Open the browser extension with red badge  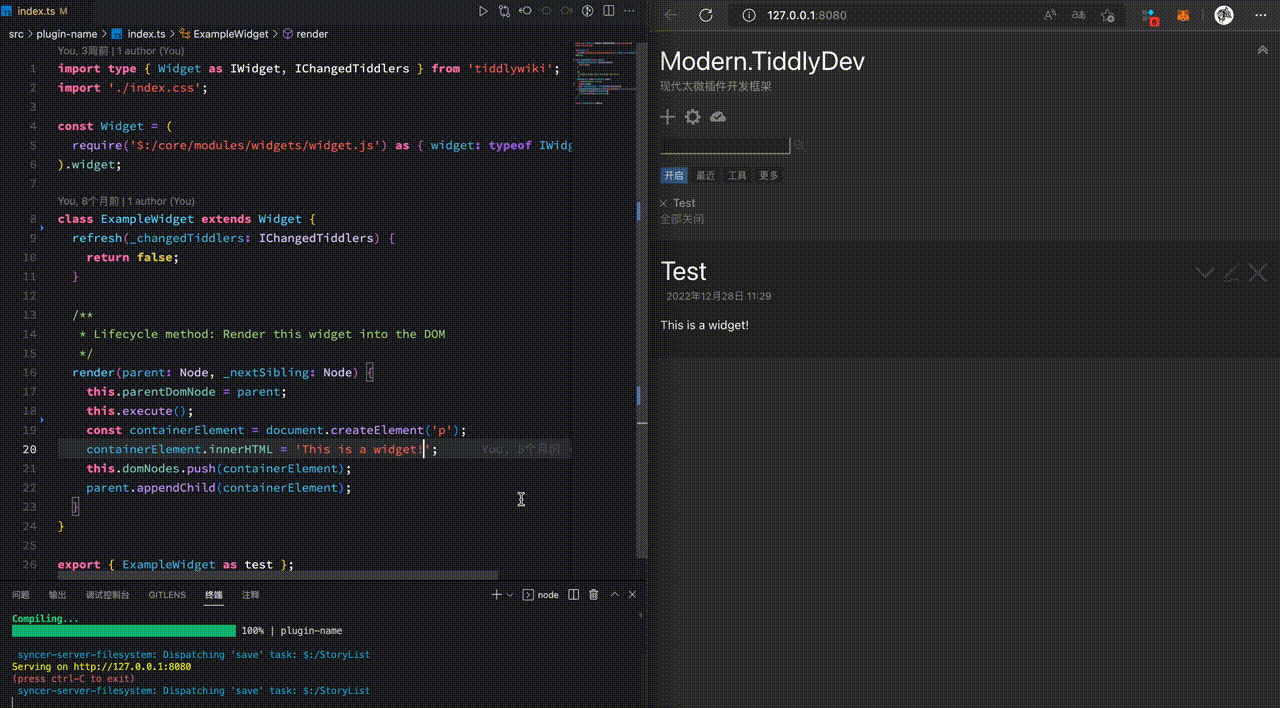pyautogui.click(x=1151, y=16)
